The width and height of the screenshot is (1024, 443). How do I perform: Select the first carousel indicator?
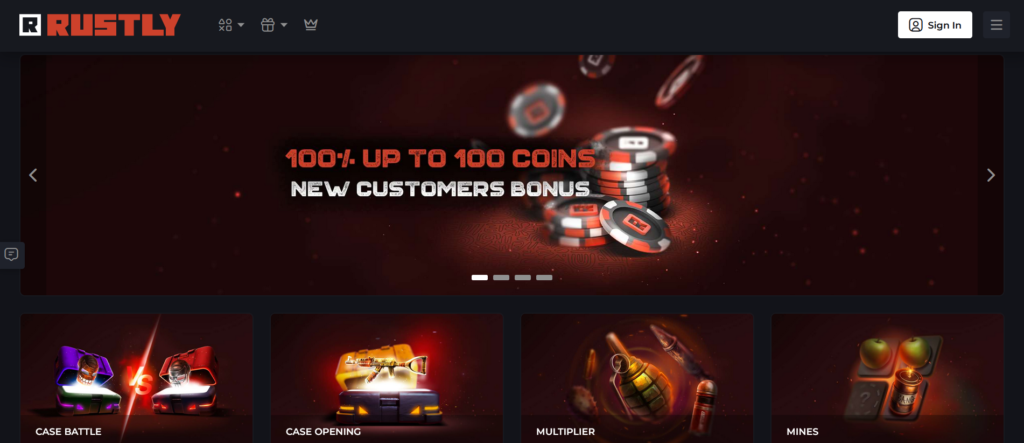(x=479, y=278)
